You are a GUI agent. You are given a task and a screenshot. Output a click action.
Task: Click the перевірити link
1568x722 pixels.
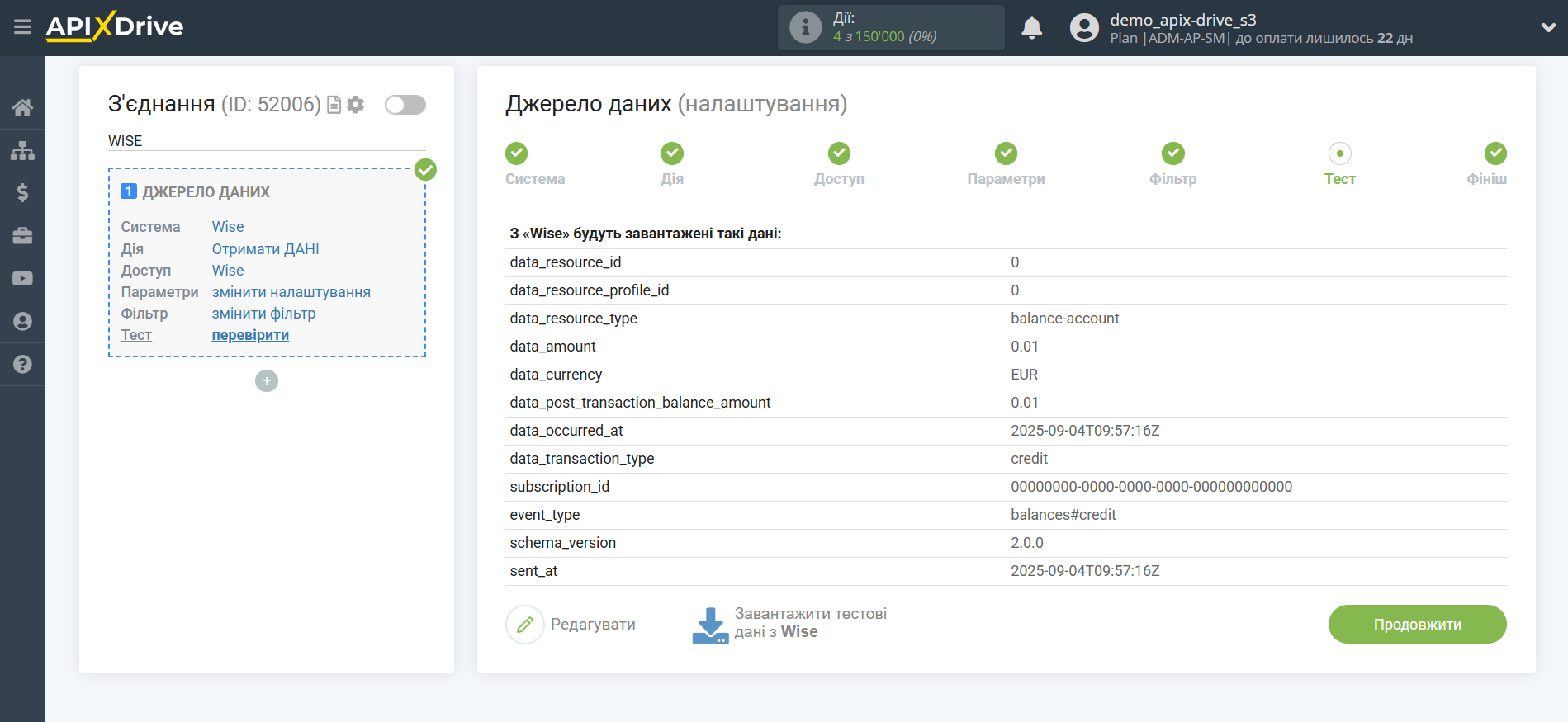pos(250,335)
